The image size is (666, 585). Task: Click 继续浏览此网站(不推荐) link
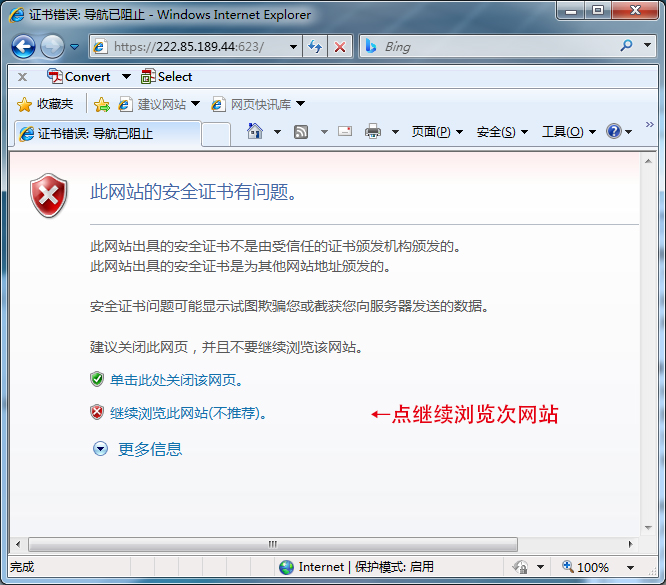(188, 413)
